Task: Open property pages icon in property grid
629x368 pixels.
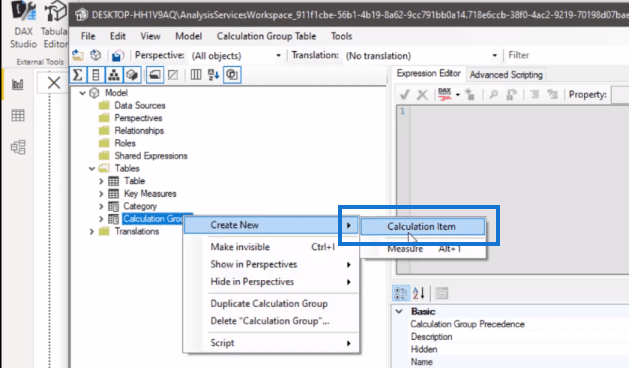Action: (x=441, y=293)
